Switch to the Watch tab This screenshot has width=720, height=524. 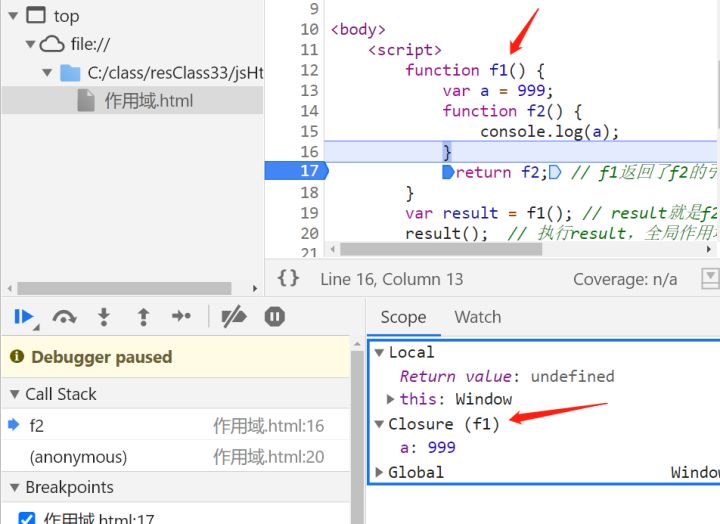[478, 317]
